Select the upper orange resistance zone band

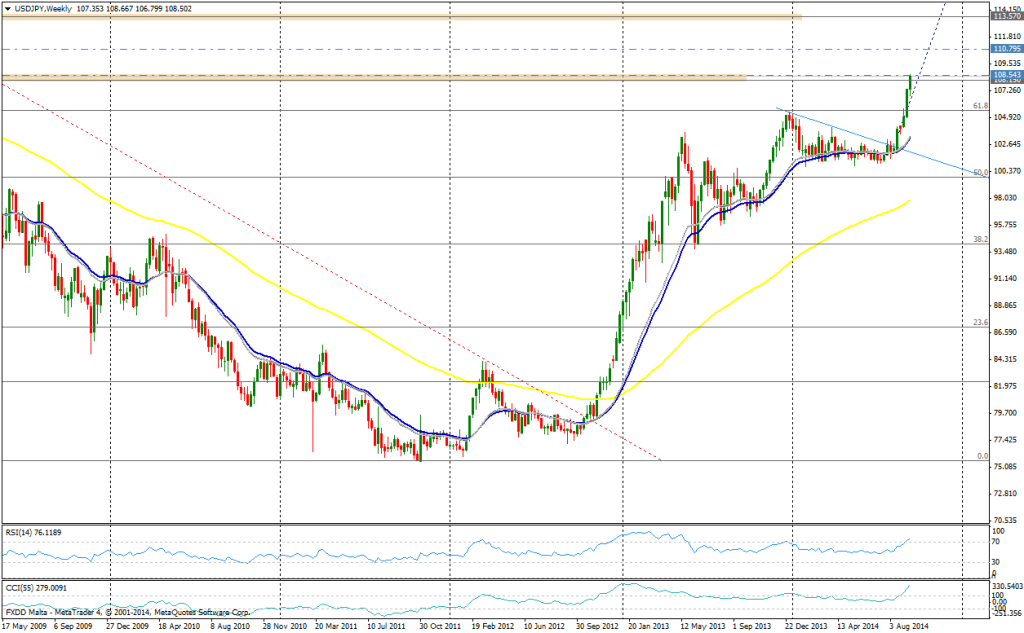tap(400, 17)
